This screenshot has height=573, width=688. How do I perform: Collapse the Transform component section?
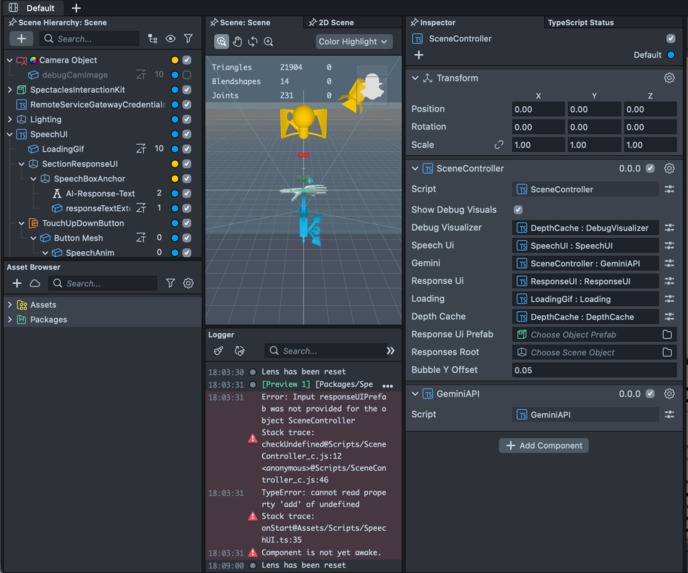[415, 78]
